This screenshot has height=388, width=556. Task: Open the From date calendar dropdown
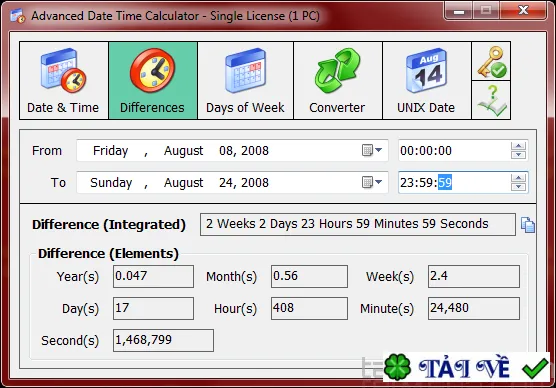pos(372,150)
